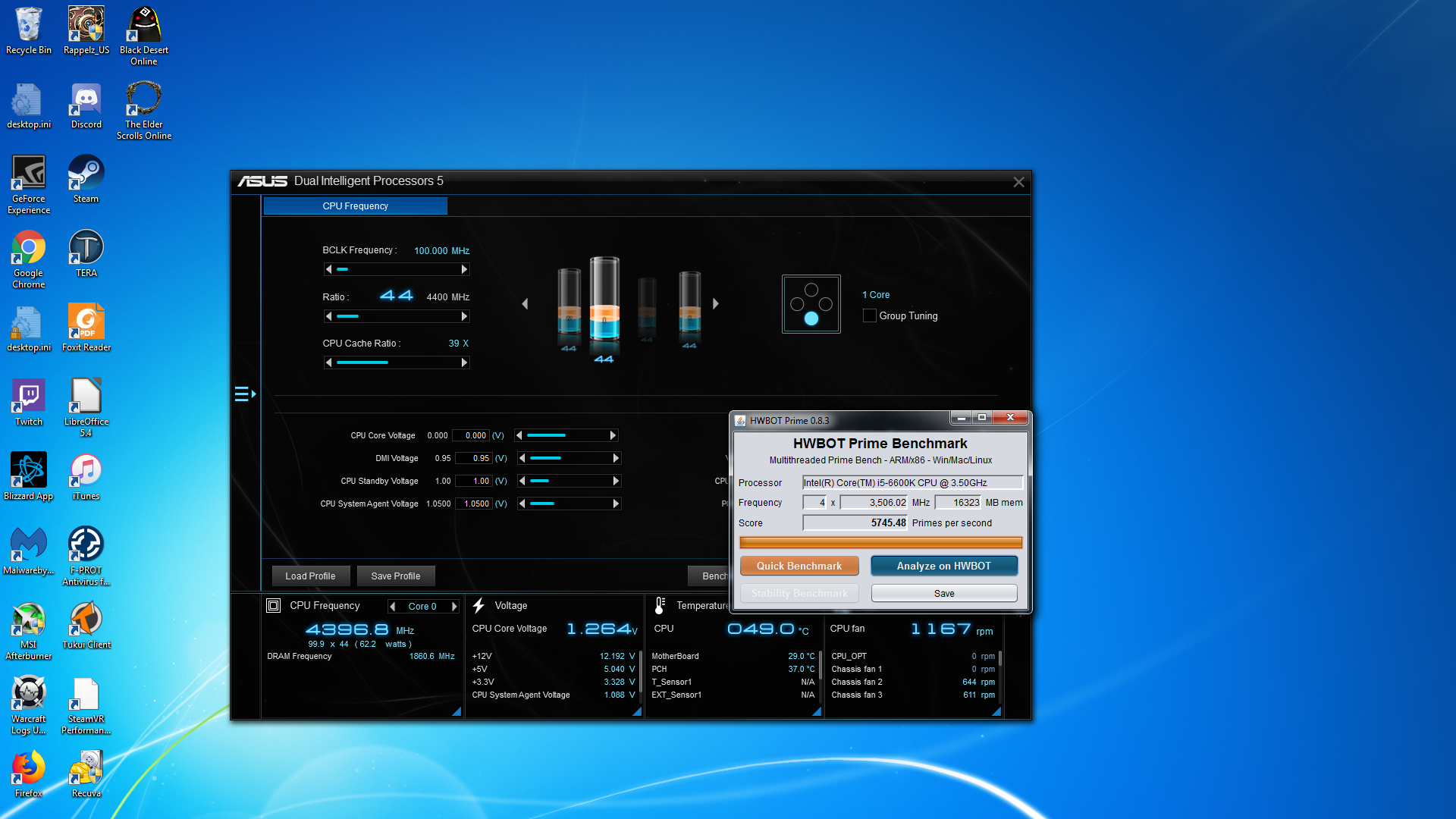Click the CPU core selector diagram
1456x819 pixels.
click(x=811, y=304)
